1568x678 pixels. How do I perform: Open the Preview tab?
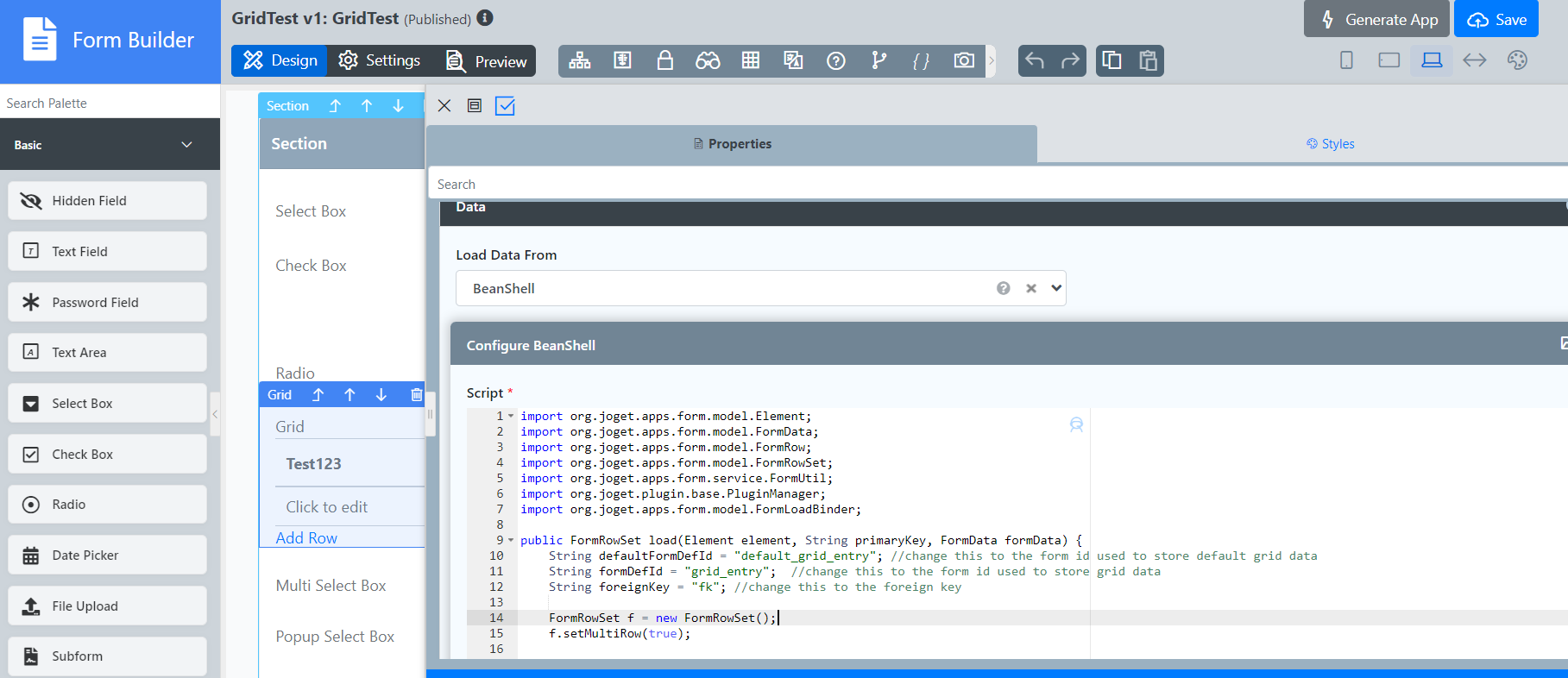tap(486, 61)
